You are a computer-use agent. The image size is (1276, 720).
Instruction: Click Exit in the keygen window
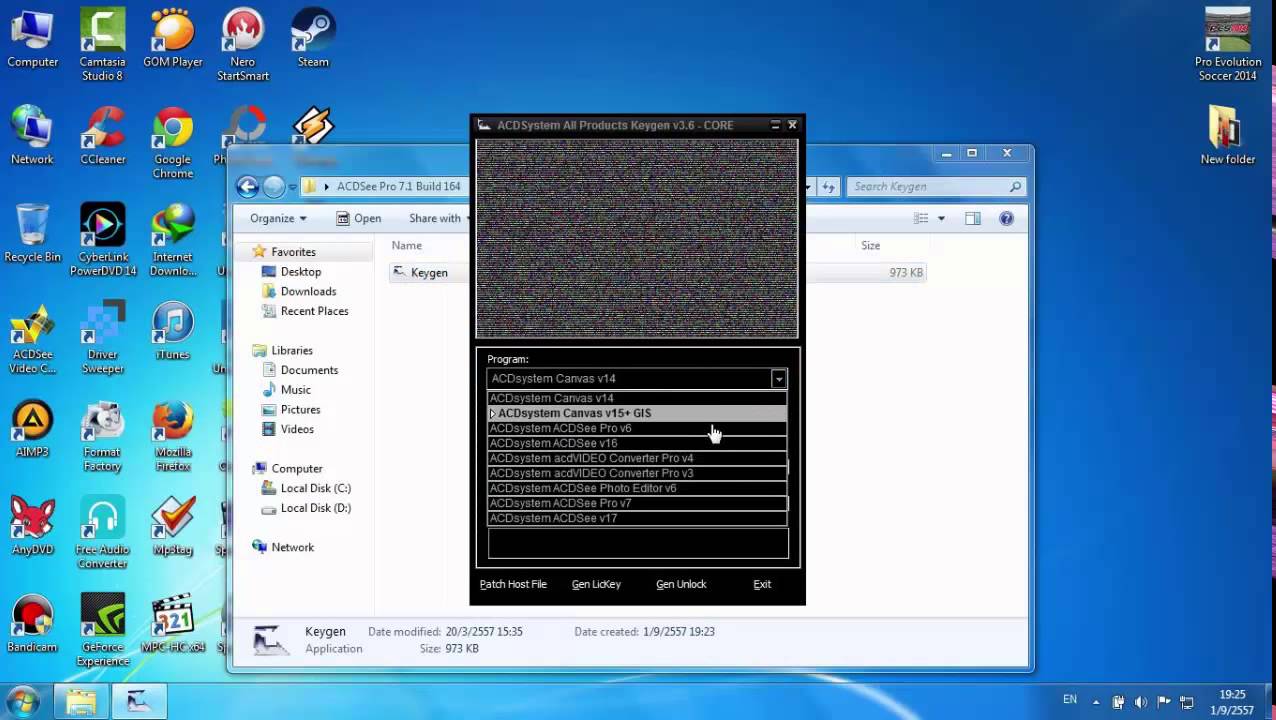coord(762,584)
